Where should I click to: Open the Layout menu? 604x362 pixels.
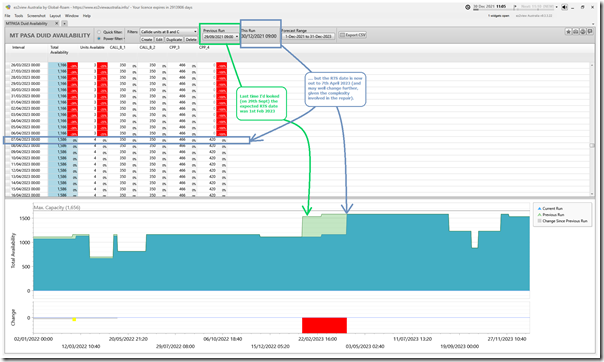coord(55,16)
